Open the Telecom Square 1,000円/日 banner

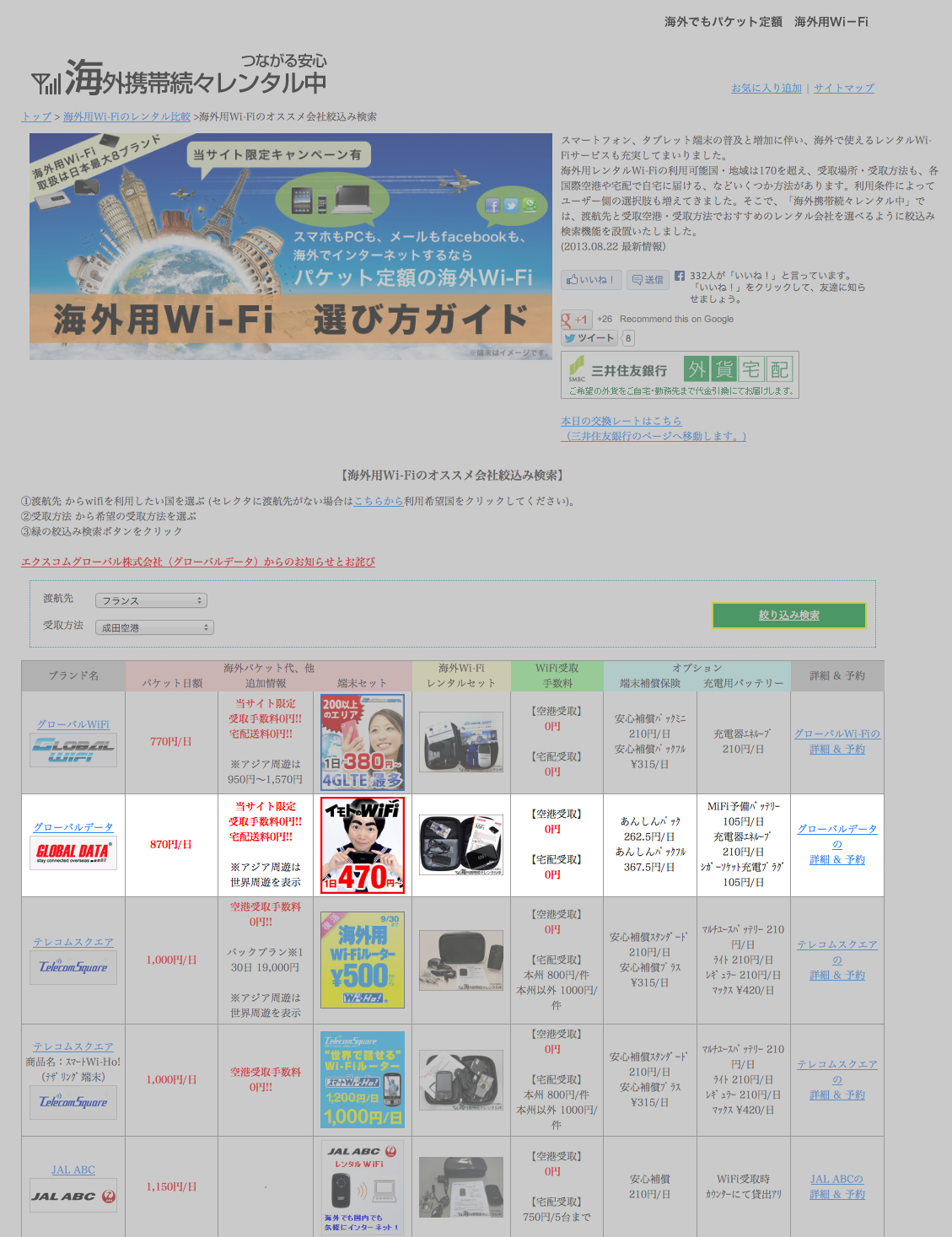tap(363, 1079)
